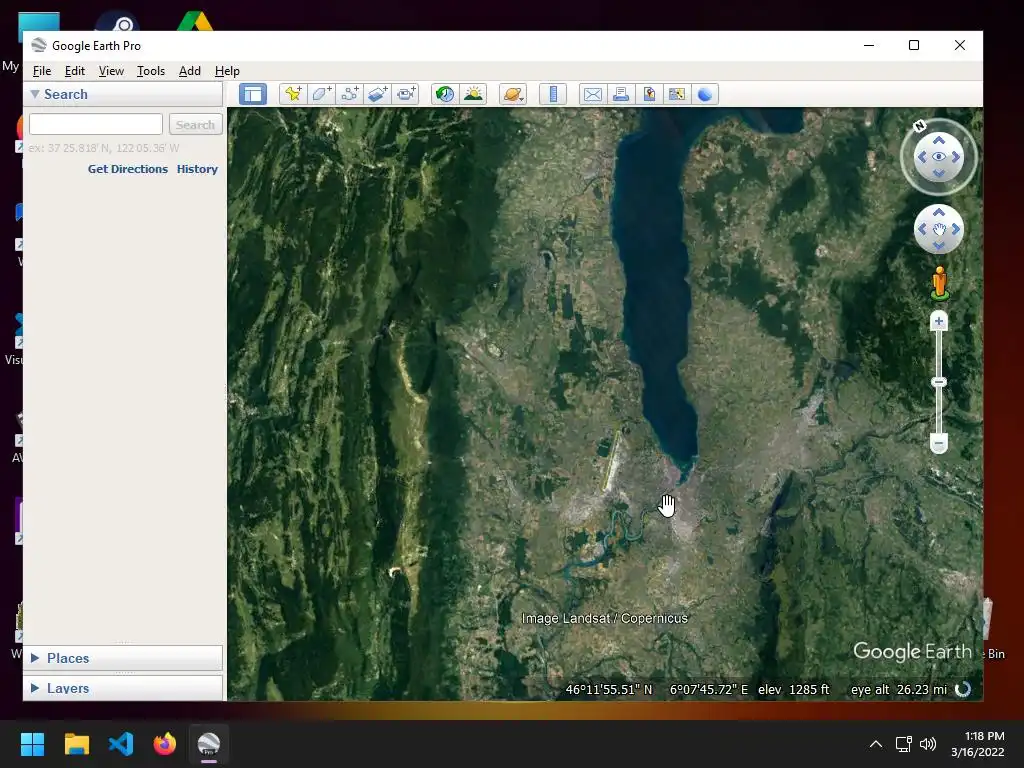Open the planet switcher icon
The width and height of the screenshot is (1024, 768).
[x=513, y=94]
